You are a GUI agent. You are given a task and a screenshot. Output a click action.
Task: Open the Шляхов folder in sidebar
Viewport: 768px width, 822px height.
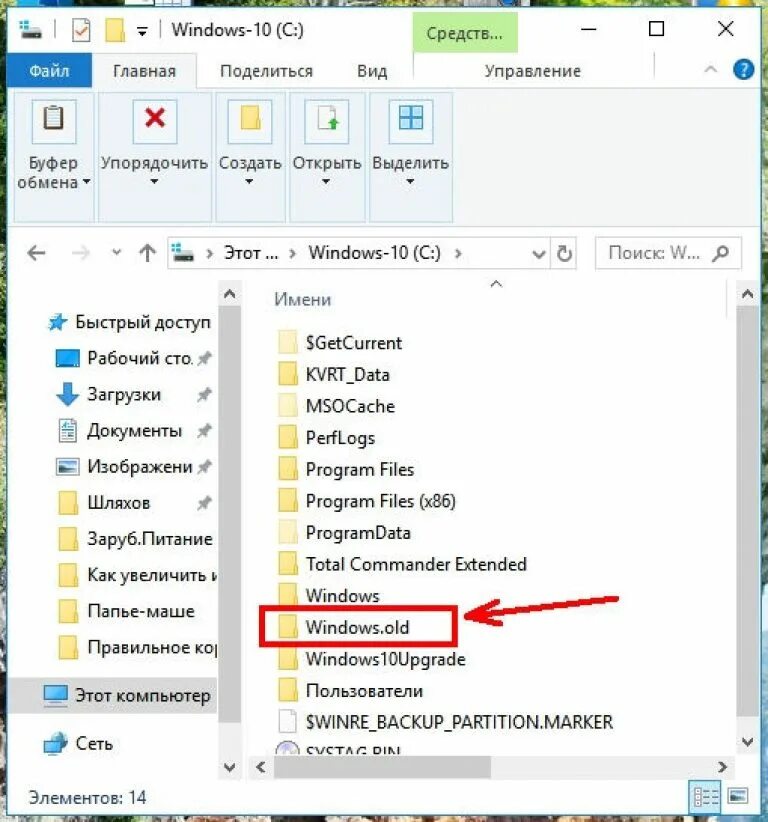click(133, 503)
